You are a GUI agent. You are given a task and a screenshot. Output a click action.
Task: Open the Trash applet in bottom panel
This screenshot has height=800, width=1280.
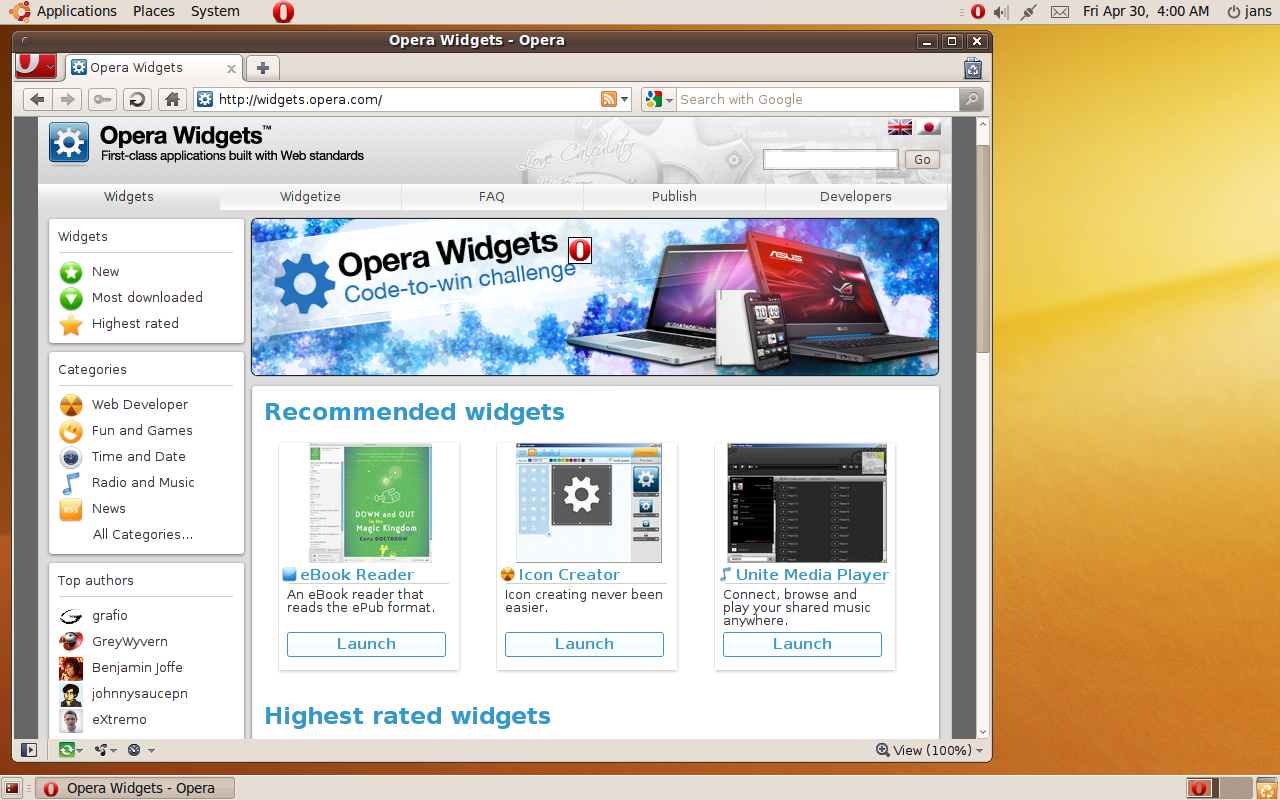click(1266, 788)
